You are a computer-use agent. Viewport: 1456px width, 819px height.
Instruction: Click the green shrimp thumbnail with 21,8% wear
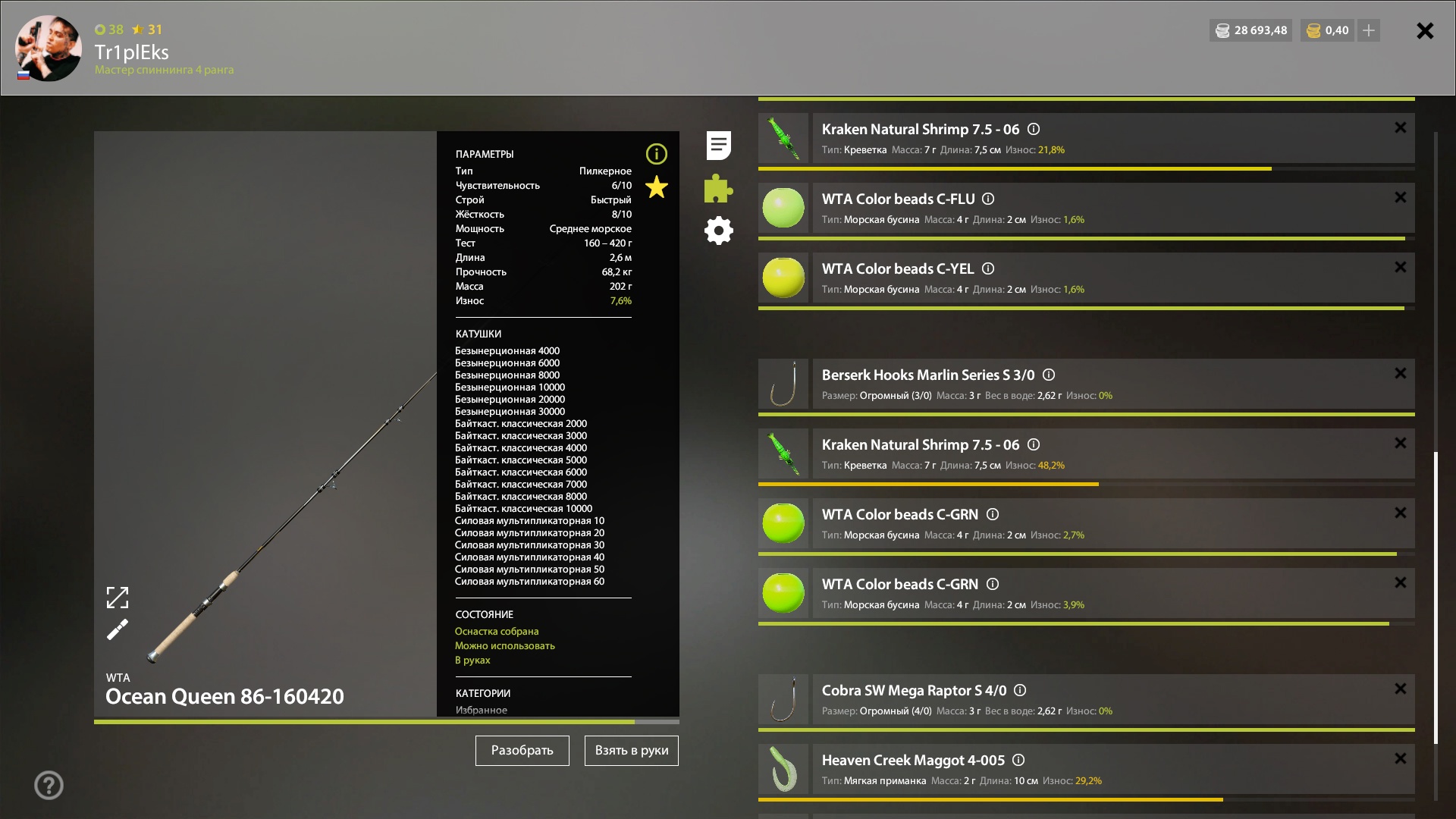[x=783, y=138]
